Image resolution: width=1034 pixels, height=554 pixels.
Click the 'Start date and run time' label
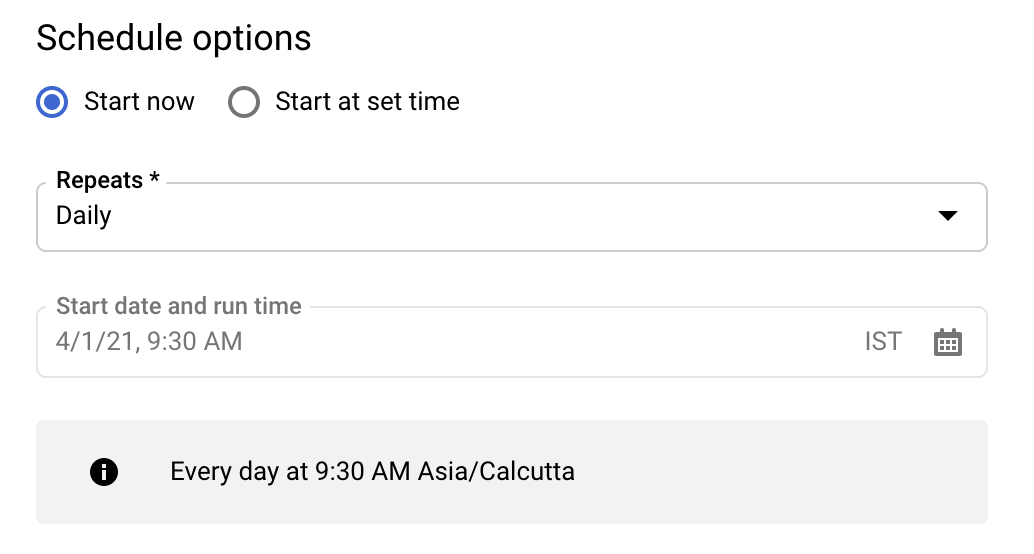coord(179,306)
